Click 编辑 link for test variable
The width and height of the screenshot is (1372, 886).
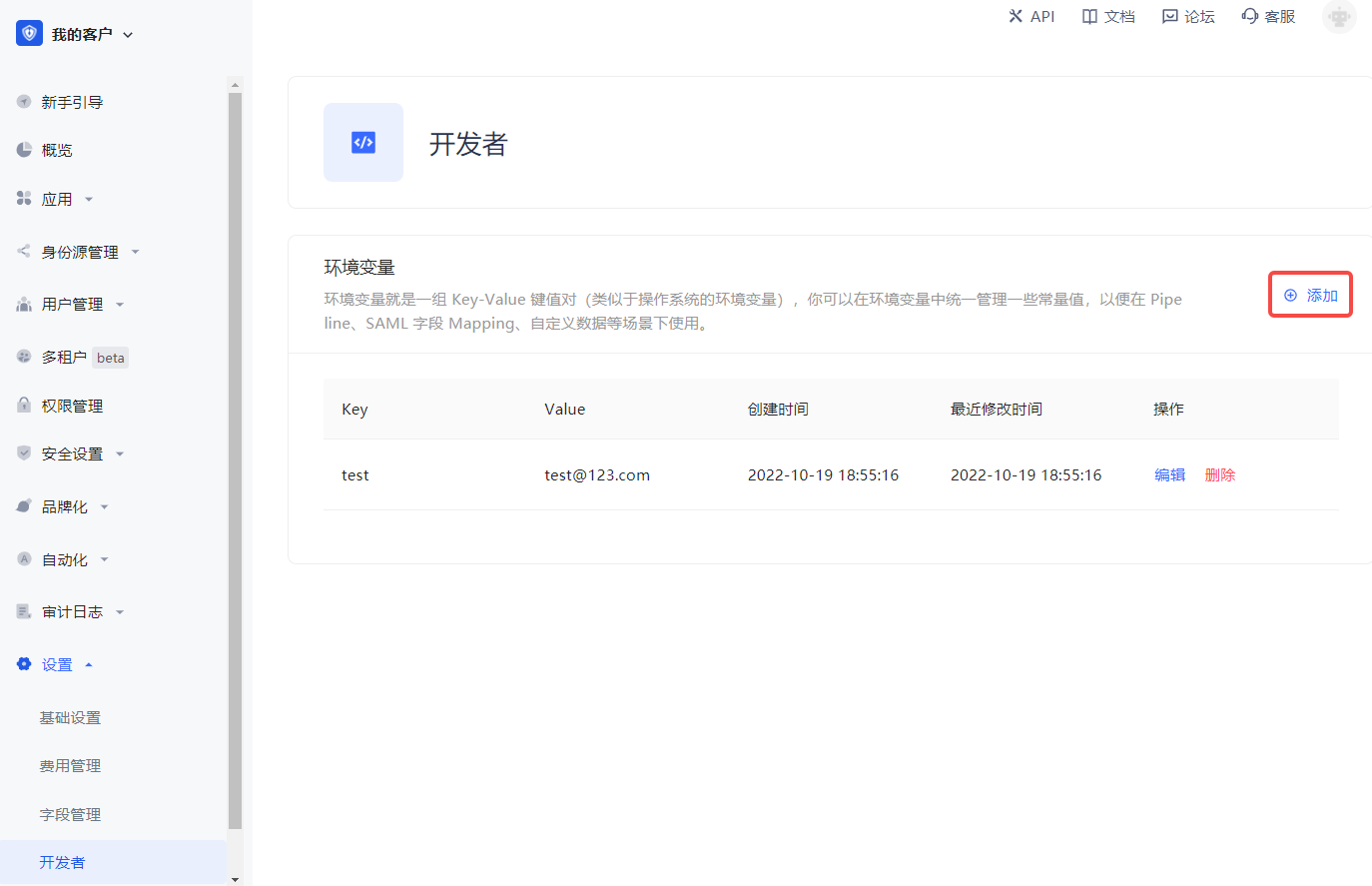1169,474
